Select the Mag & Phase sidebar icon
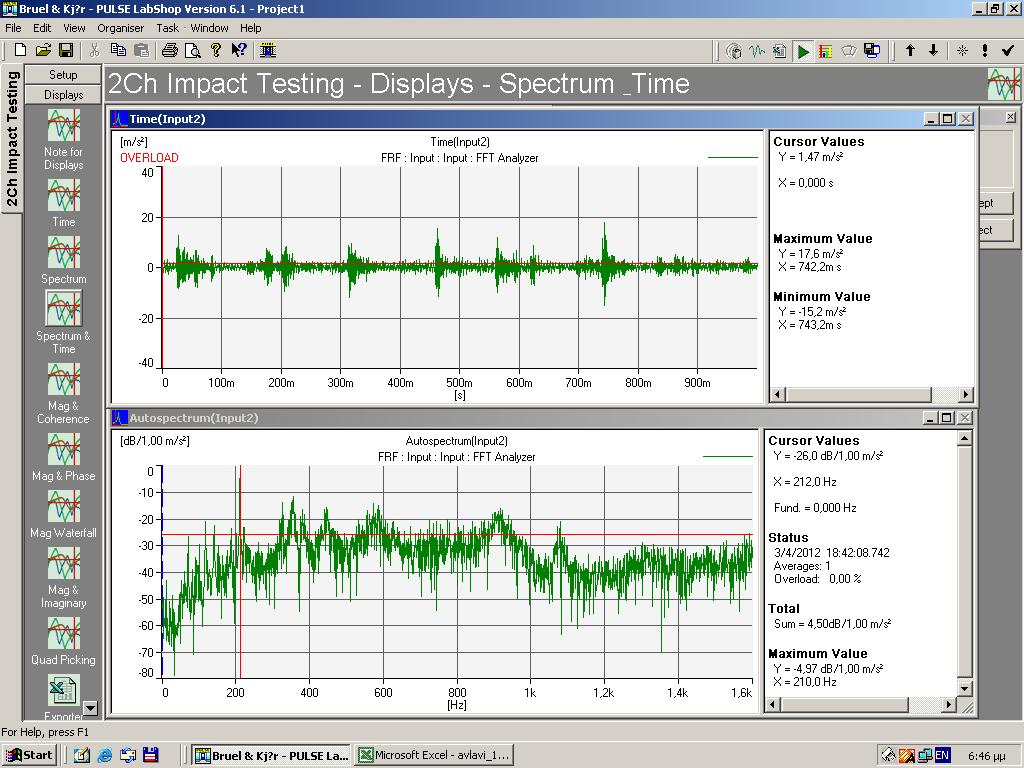 point(63,449)
